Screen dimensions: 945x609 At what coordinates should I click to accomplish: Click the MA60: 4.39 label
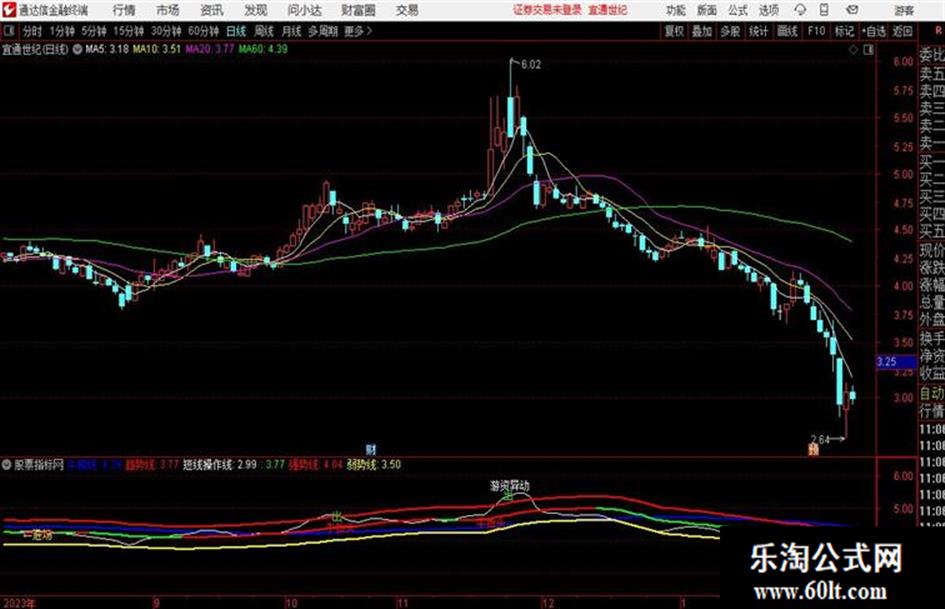point(263,49)
